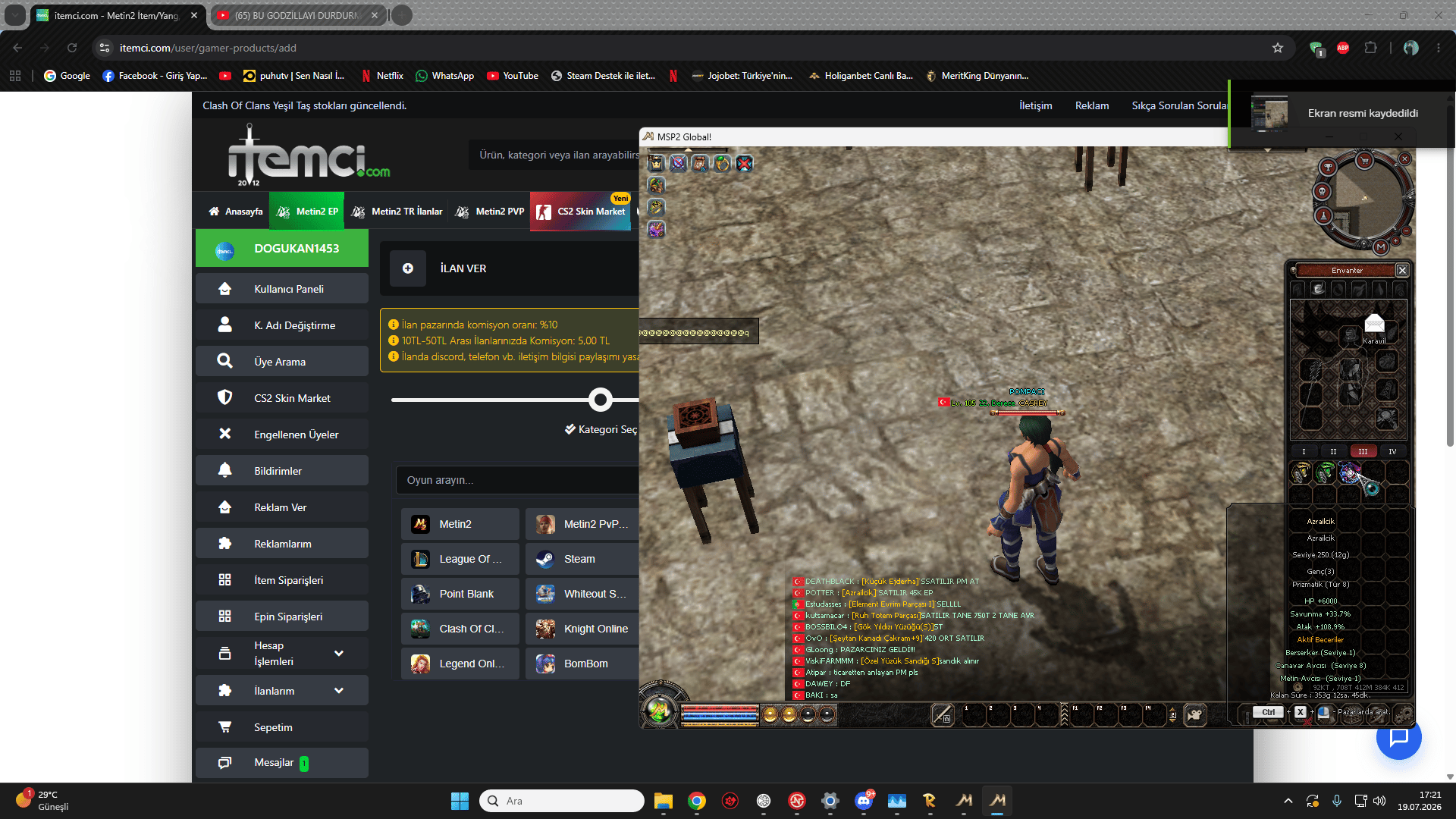This screenshot has height=819, width=1456.
Task: Open the Steam taskbar icon with red gear
Action: click(x=730, y=801)
